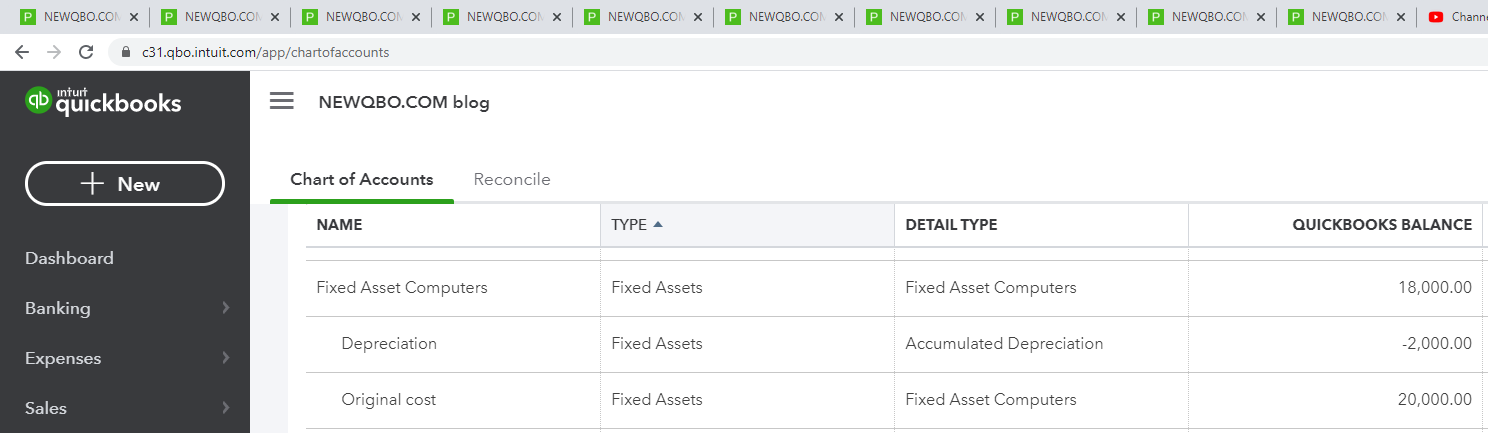
Task: Click the browser back arrow
Action: (x=22, y=52)
